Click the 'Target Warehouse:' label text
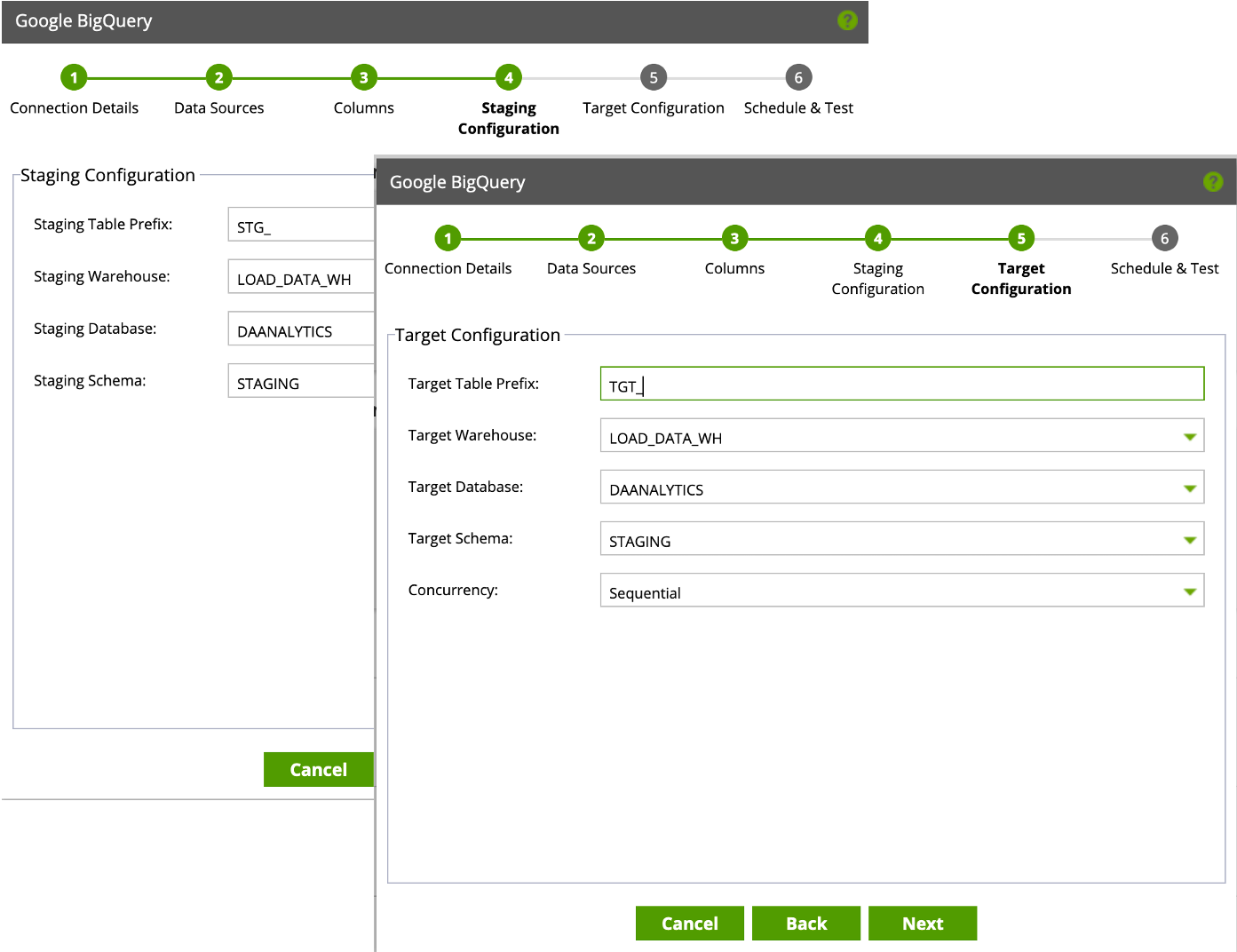 coord(472,435)
